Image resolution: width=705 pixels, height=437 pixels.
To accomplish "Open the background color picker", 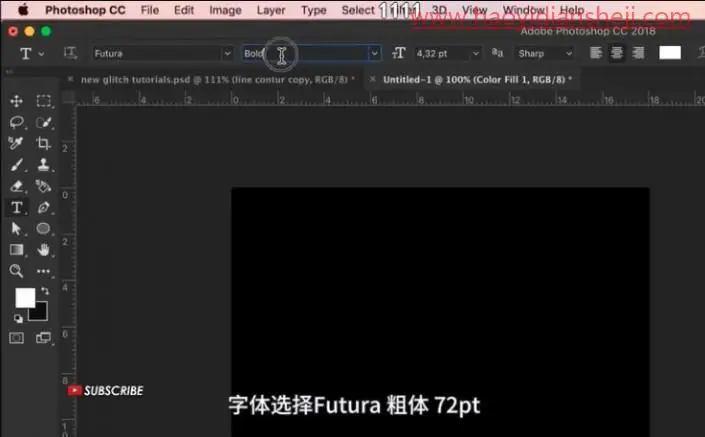I will (x=40, y=313).
